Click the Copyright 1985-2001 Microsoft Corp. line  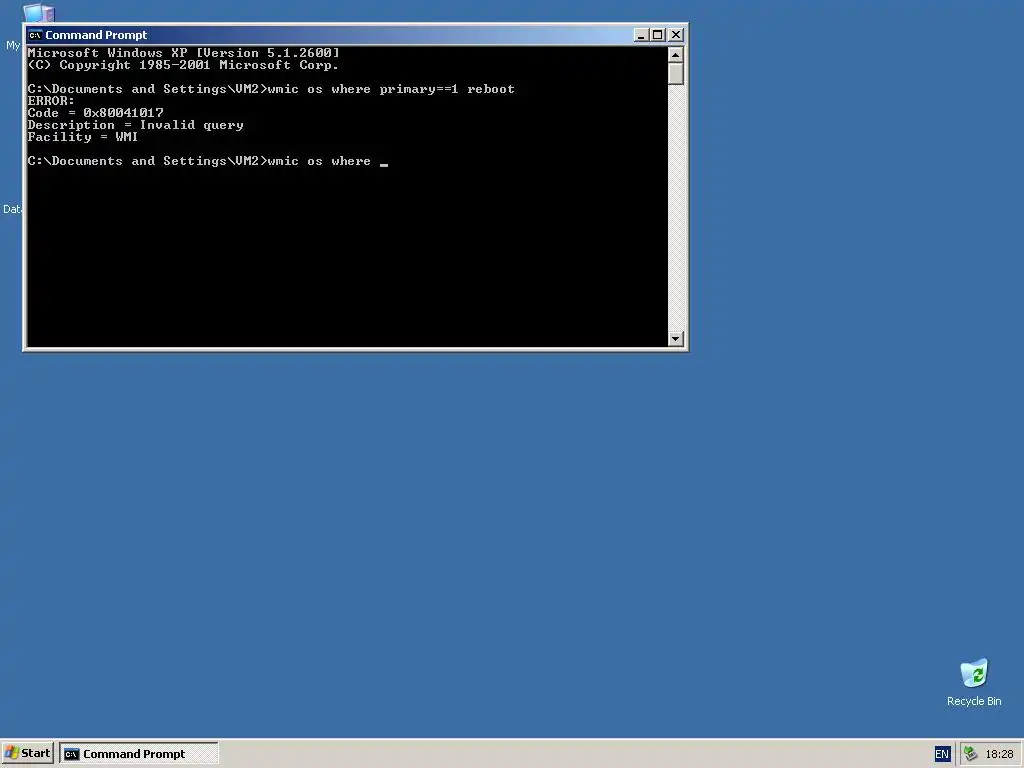click(183, 65)
